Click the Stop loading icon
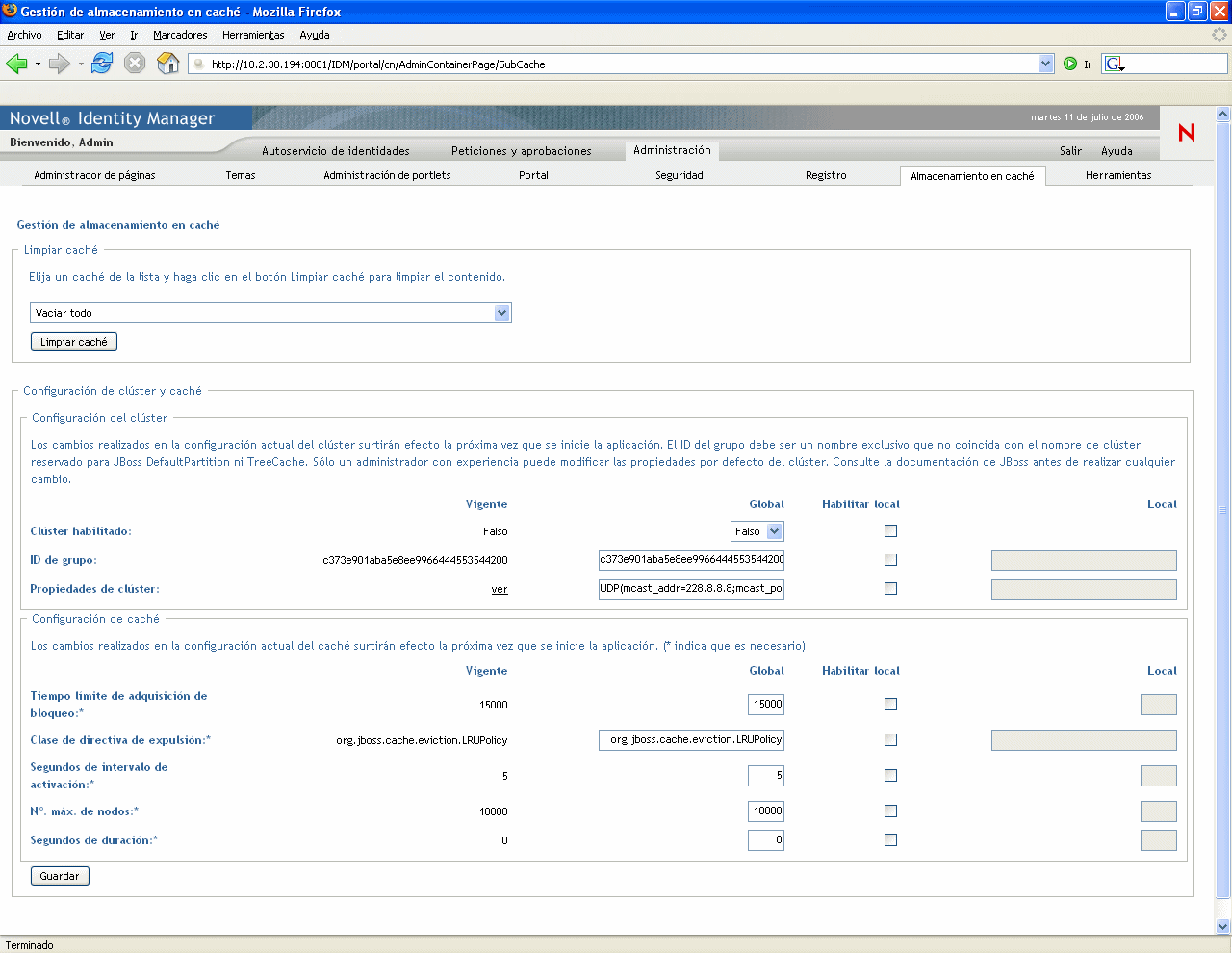This screenshot has height=953, width=1232. point(135,64)
